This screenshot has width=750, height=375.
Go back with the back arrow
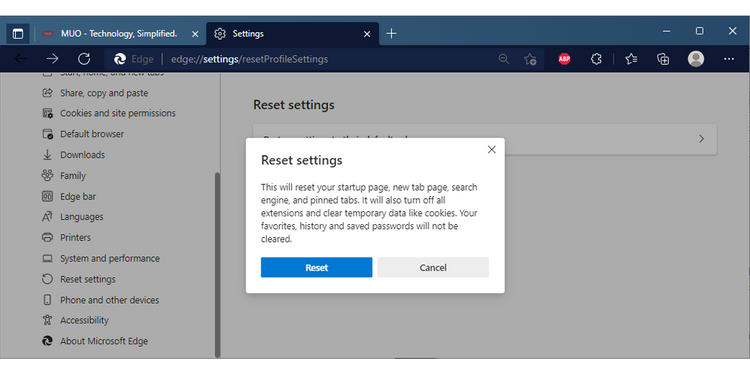[21, 59]
